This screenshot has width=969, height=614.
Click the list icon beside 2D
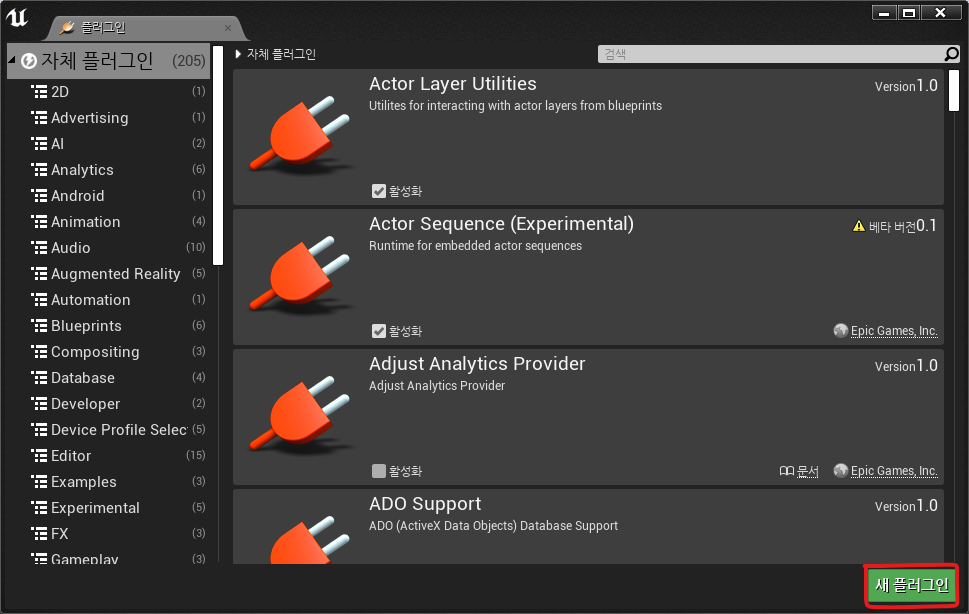coord(40,91)
